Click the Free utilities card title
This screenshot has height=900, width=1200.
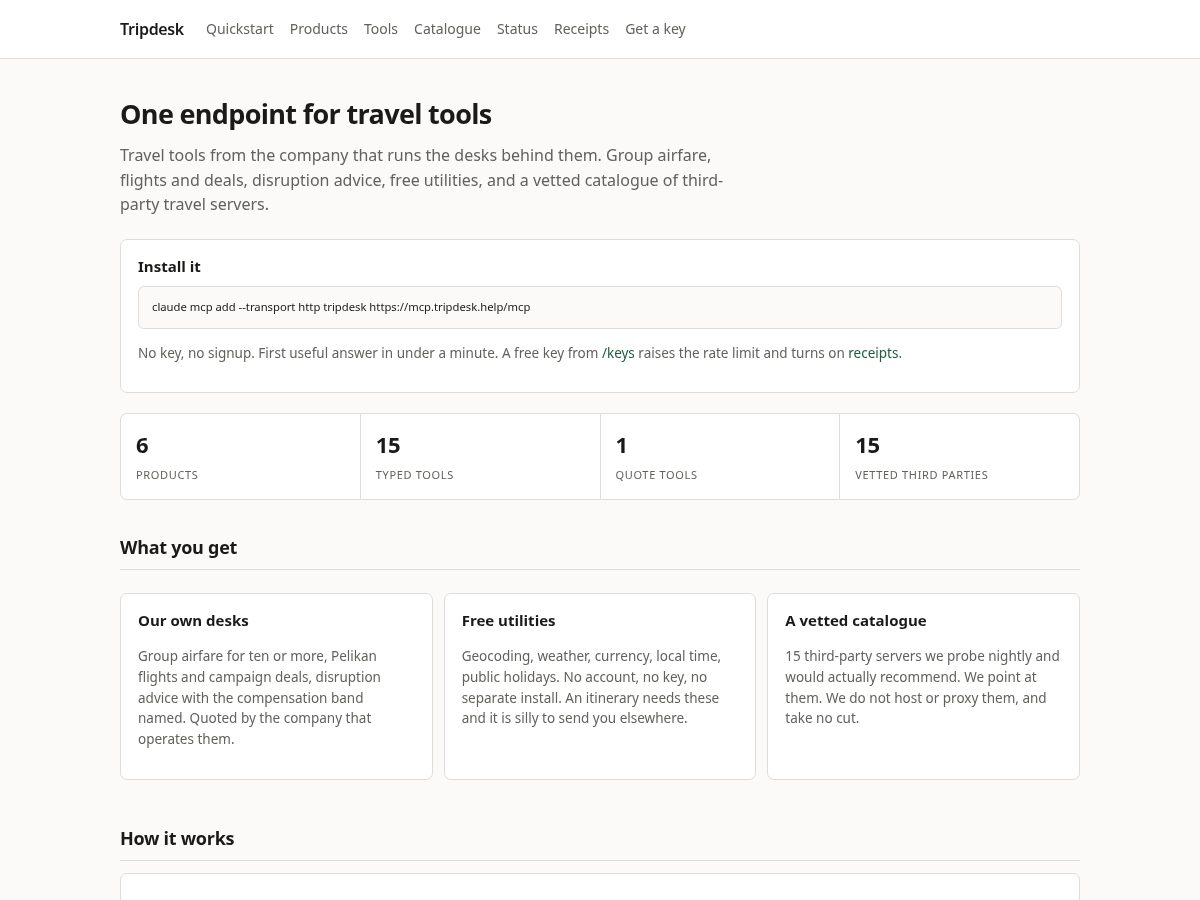[x=508, y=621]
